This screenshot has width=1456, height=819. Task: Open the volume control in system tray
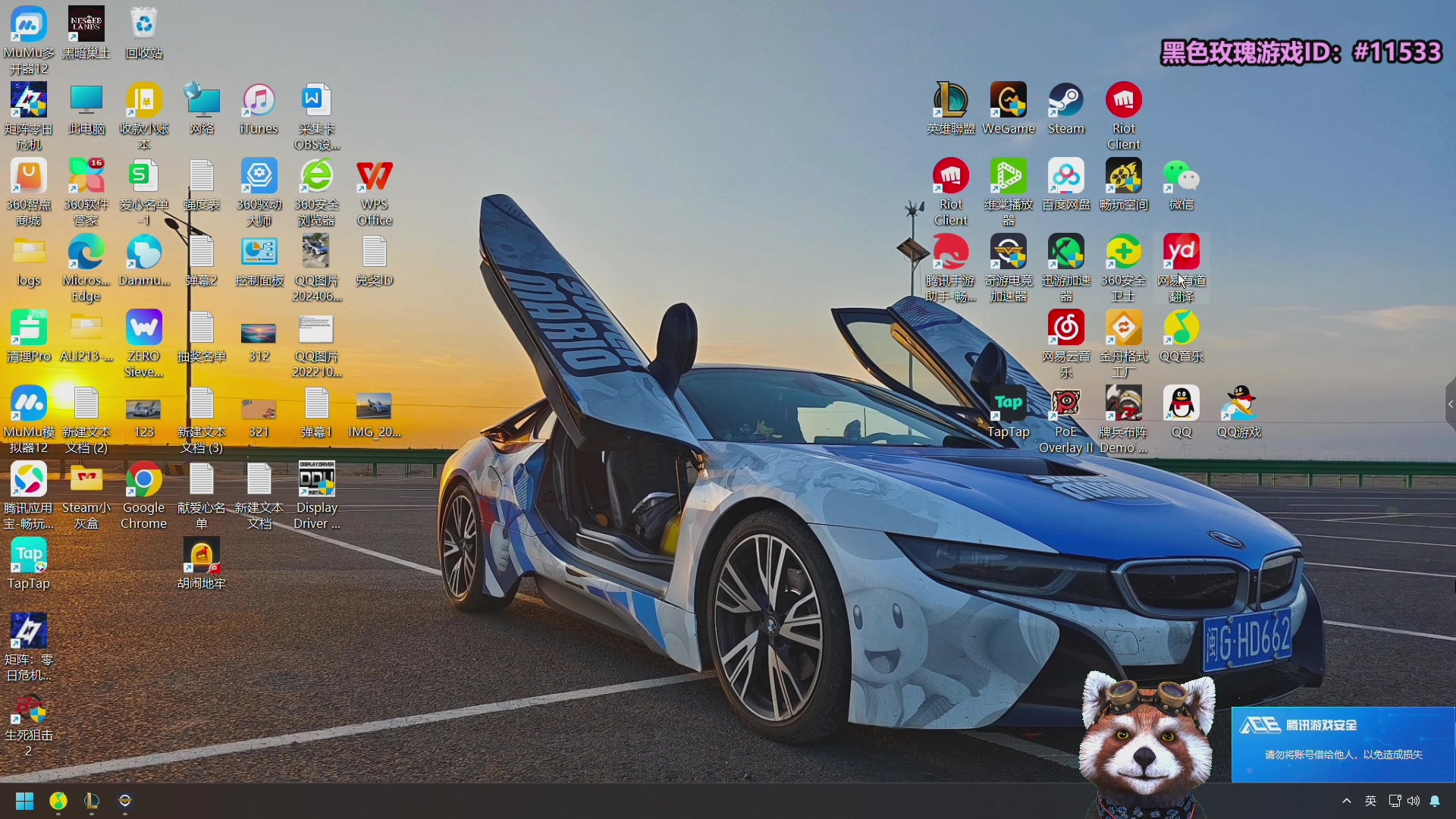[1414, 801]
